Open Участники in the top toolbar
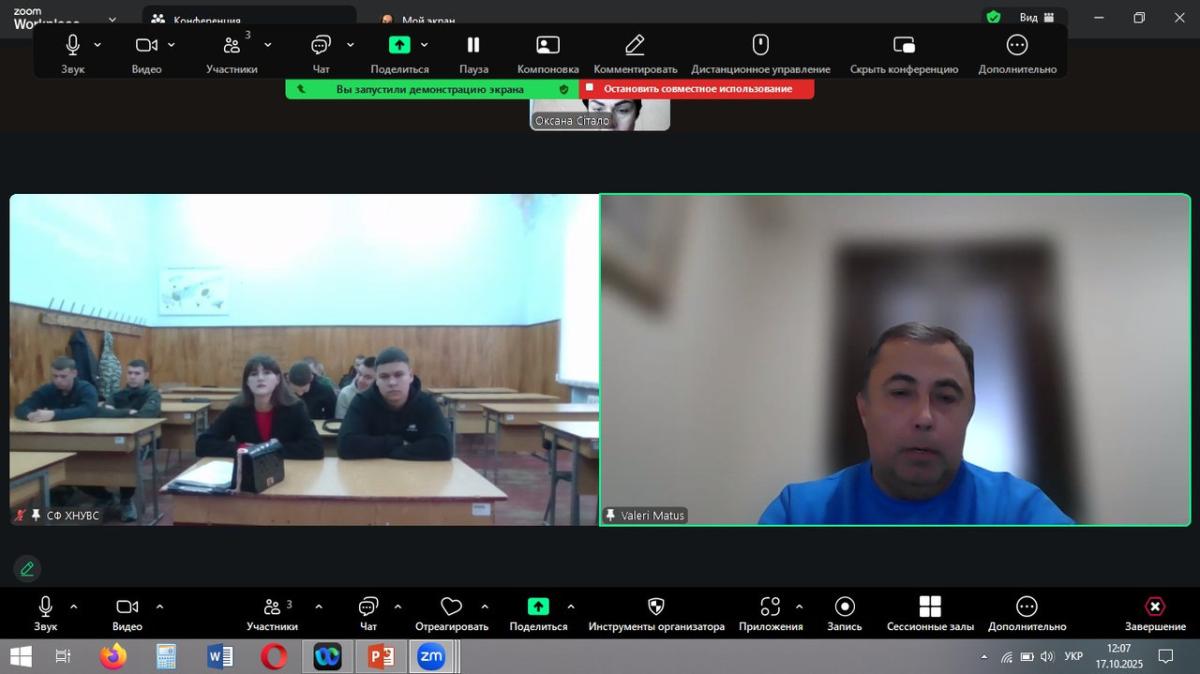Screen dimensions: 1200x674 [x=232, y=52]
